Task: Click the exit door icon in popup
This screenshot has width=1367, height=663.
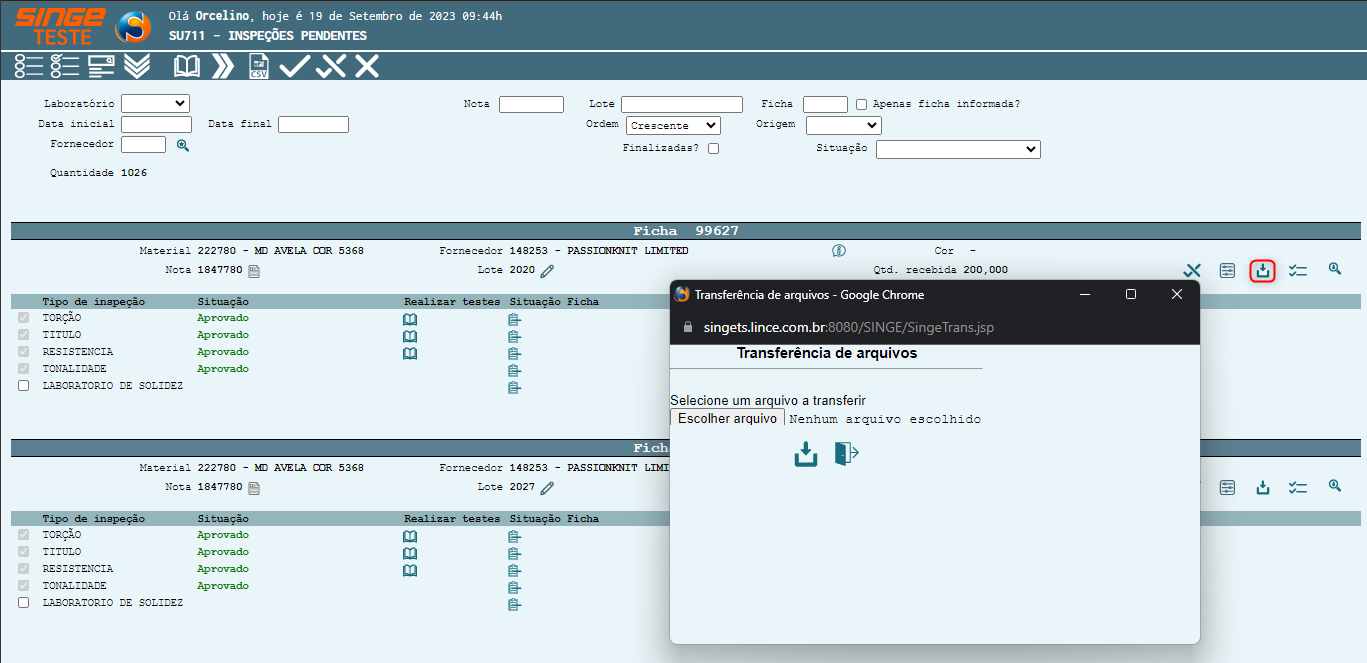Action: click(x=846, y=454)
